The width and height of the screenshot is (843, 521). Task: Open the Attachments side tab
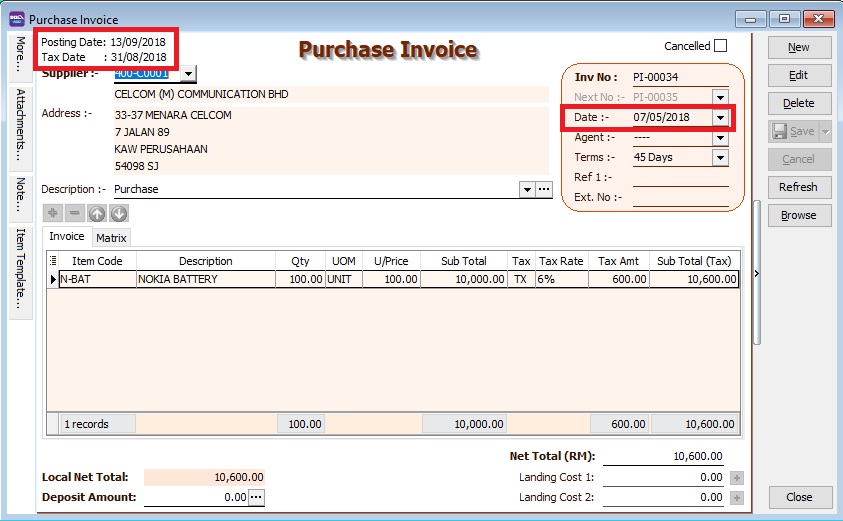point(21,126)
